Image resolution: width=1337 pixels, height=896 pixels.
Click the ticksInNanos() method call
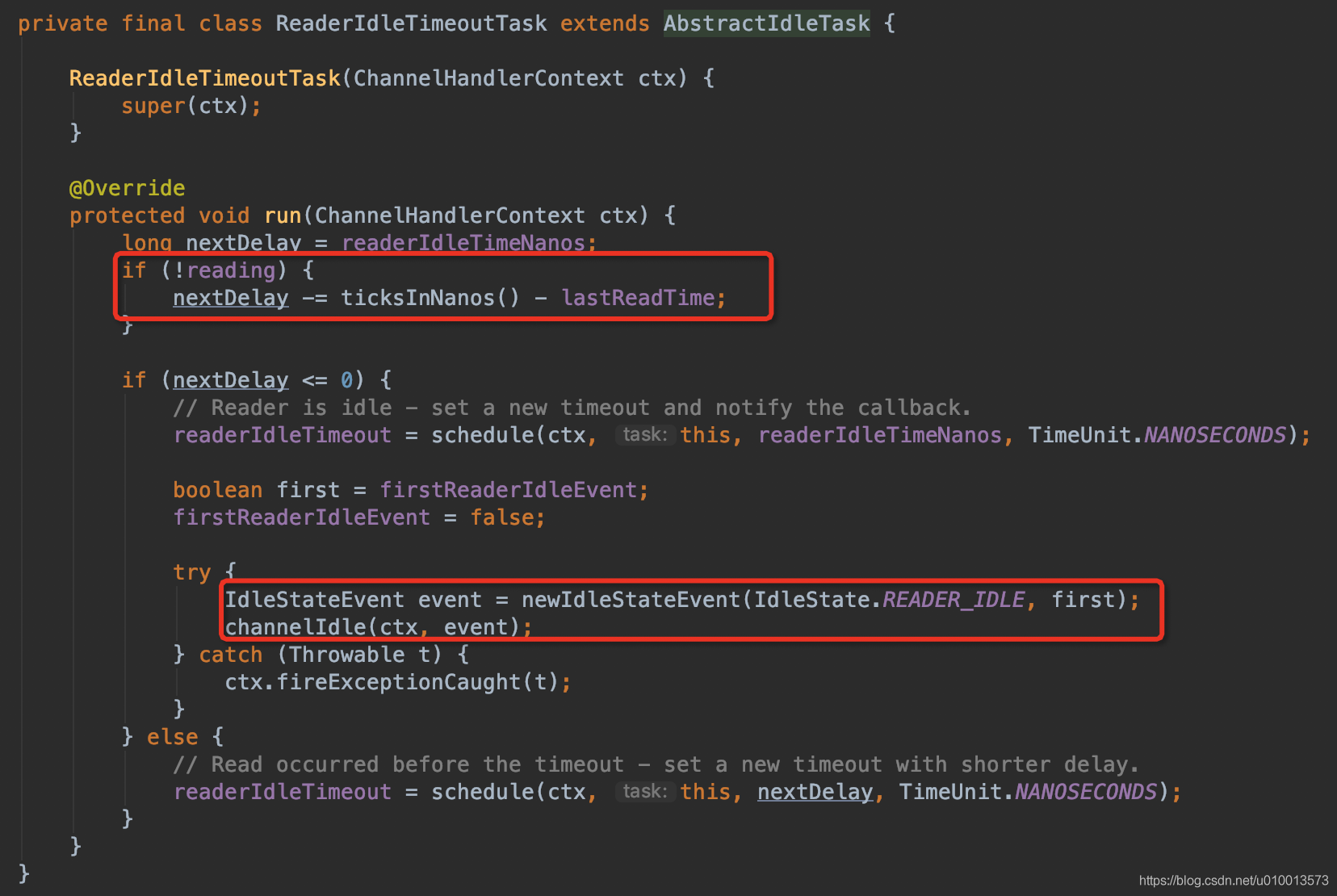430,298
